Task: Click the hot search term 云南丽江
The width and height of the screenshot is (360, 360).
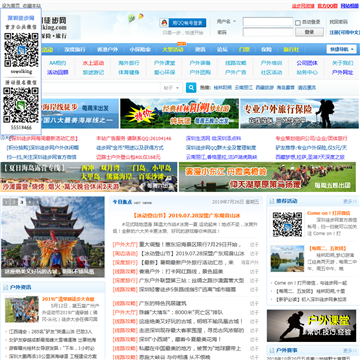Action: click(243, 88)
